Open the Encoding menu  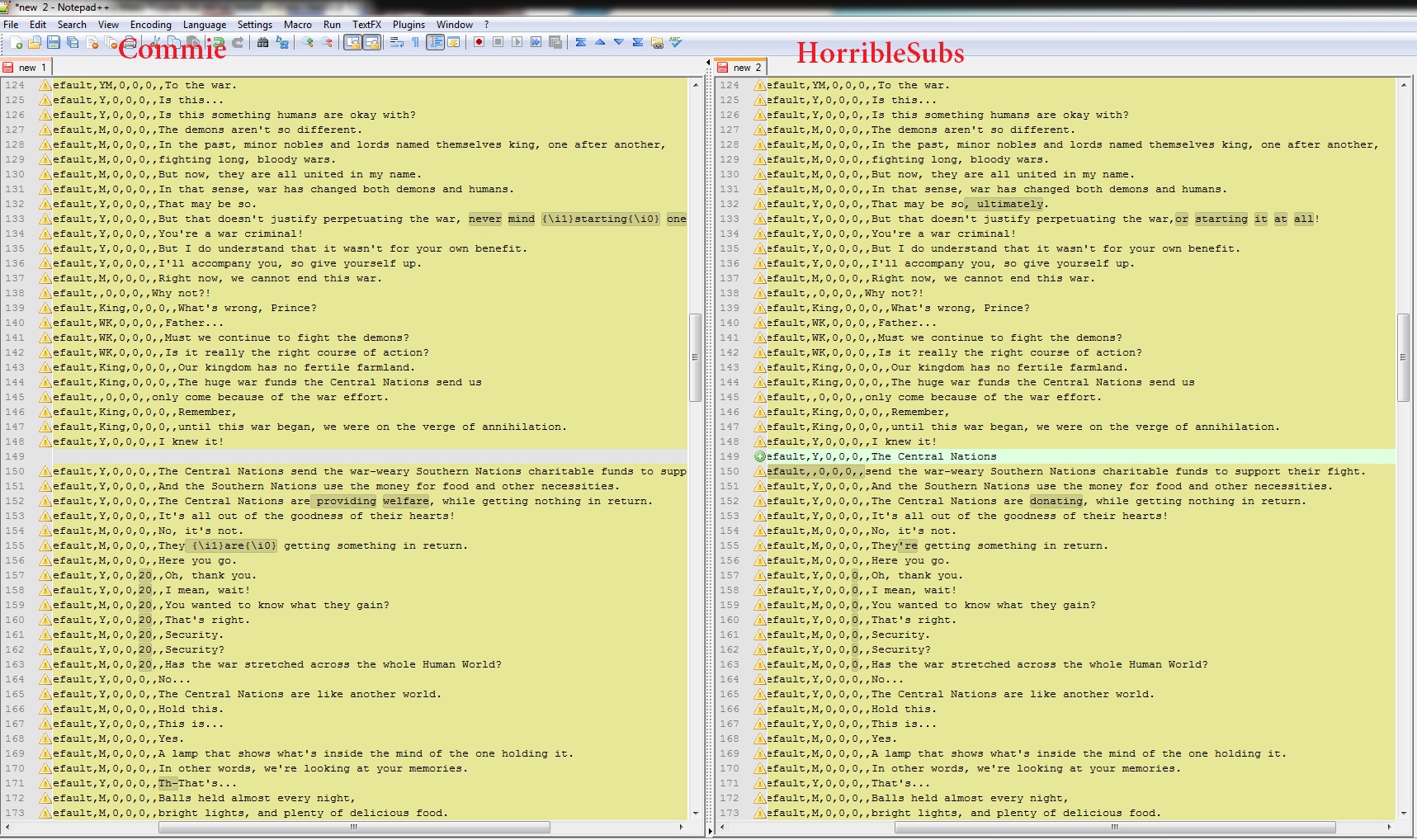(151, 25)
